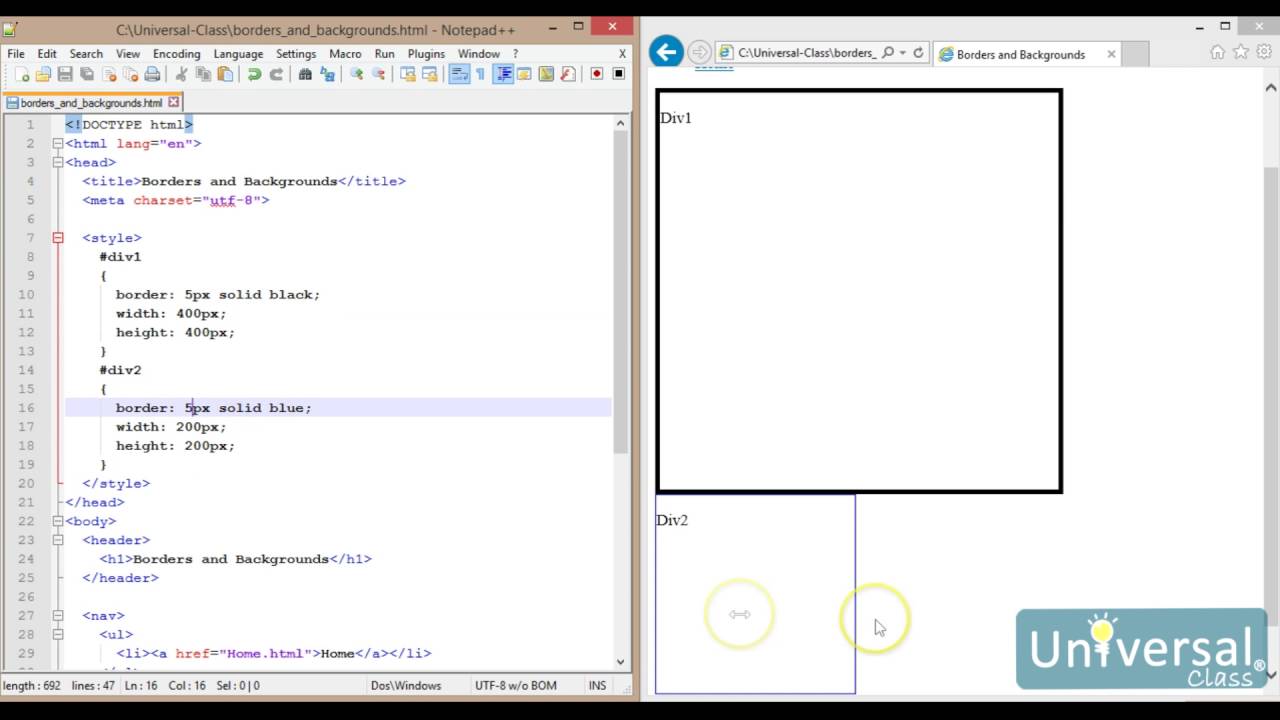1280x720 pixels.
Task: Click the Save file toolbar icon
Action: [65, 74]
